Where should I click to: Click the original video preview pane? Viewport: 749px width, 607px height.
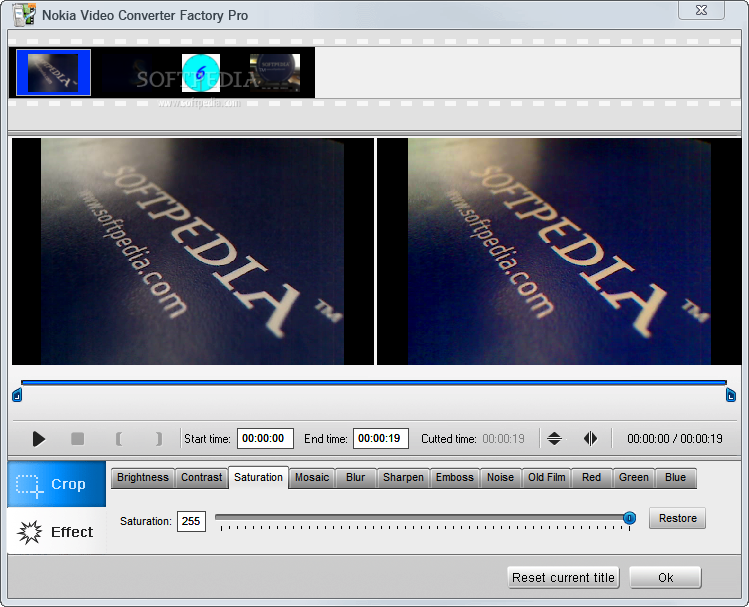pyautogui.click(x=193, y=251)
